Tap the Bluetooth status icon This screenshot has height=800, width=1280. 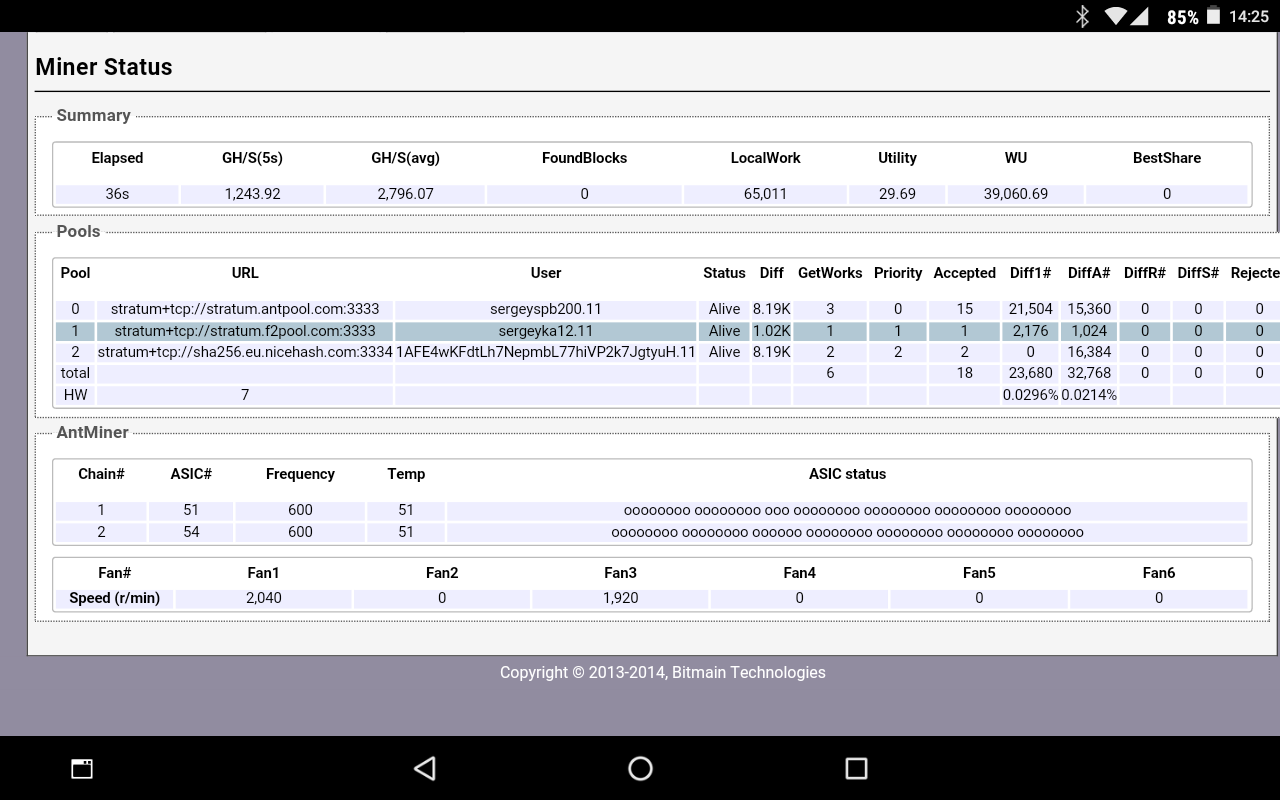point(1081,16)
